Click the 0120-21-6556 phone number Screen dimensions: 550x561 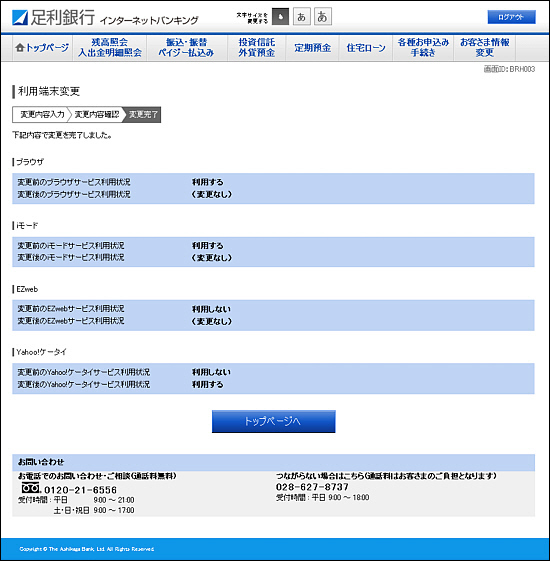pyautogui.click(x=80, y=490)
